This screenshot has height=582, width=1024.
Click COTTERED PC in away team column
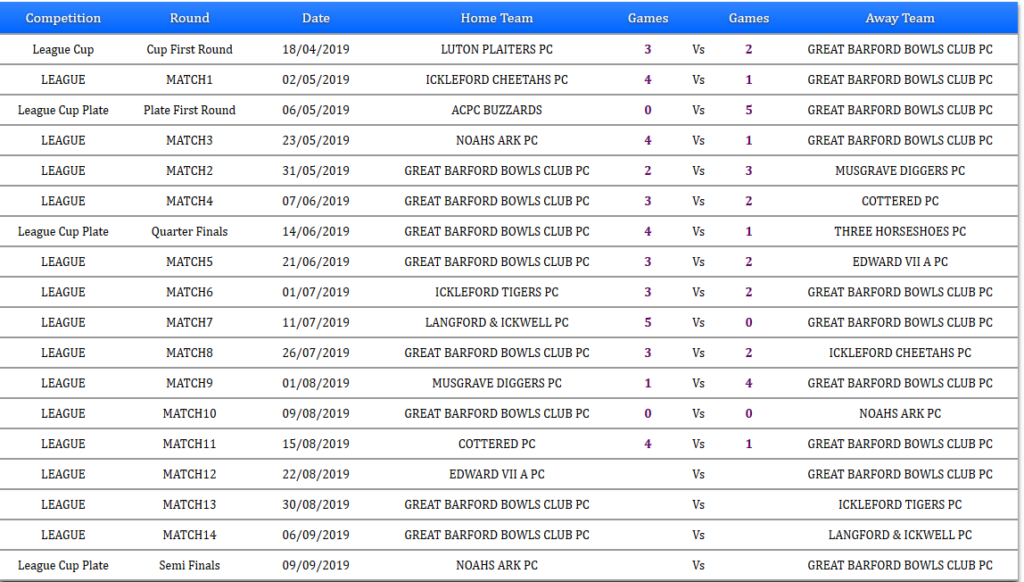(899, 201)
